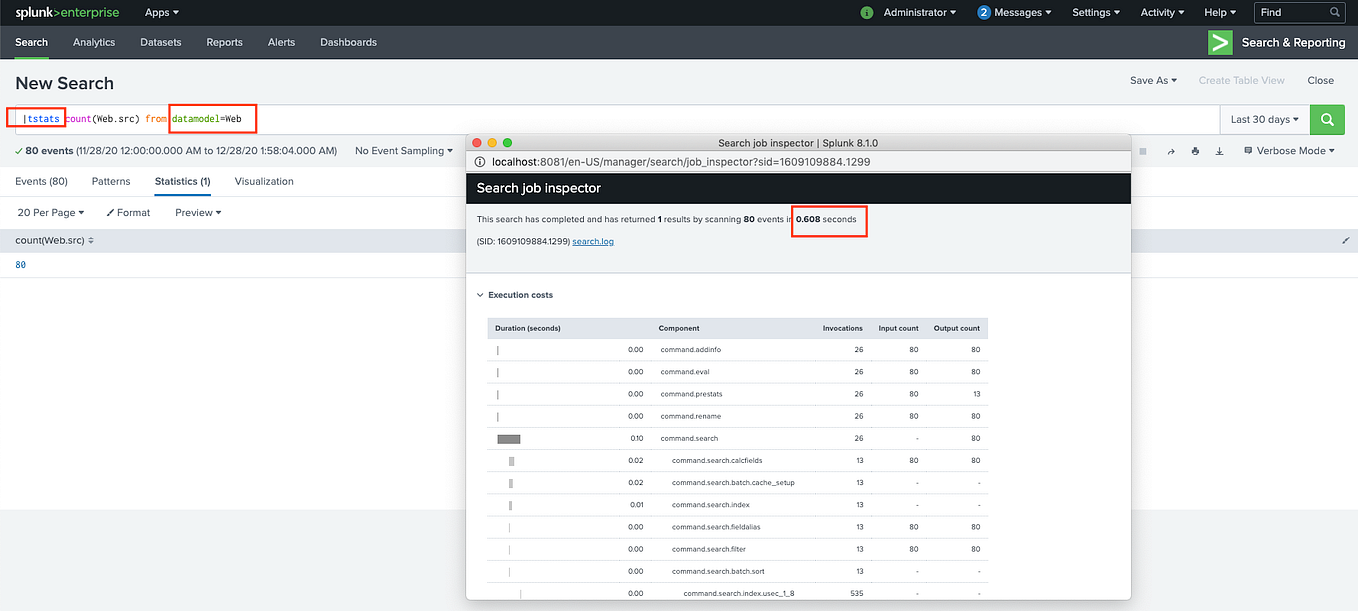Run the search with the green magnifier button

(1327, 118)
